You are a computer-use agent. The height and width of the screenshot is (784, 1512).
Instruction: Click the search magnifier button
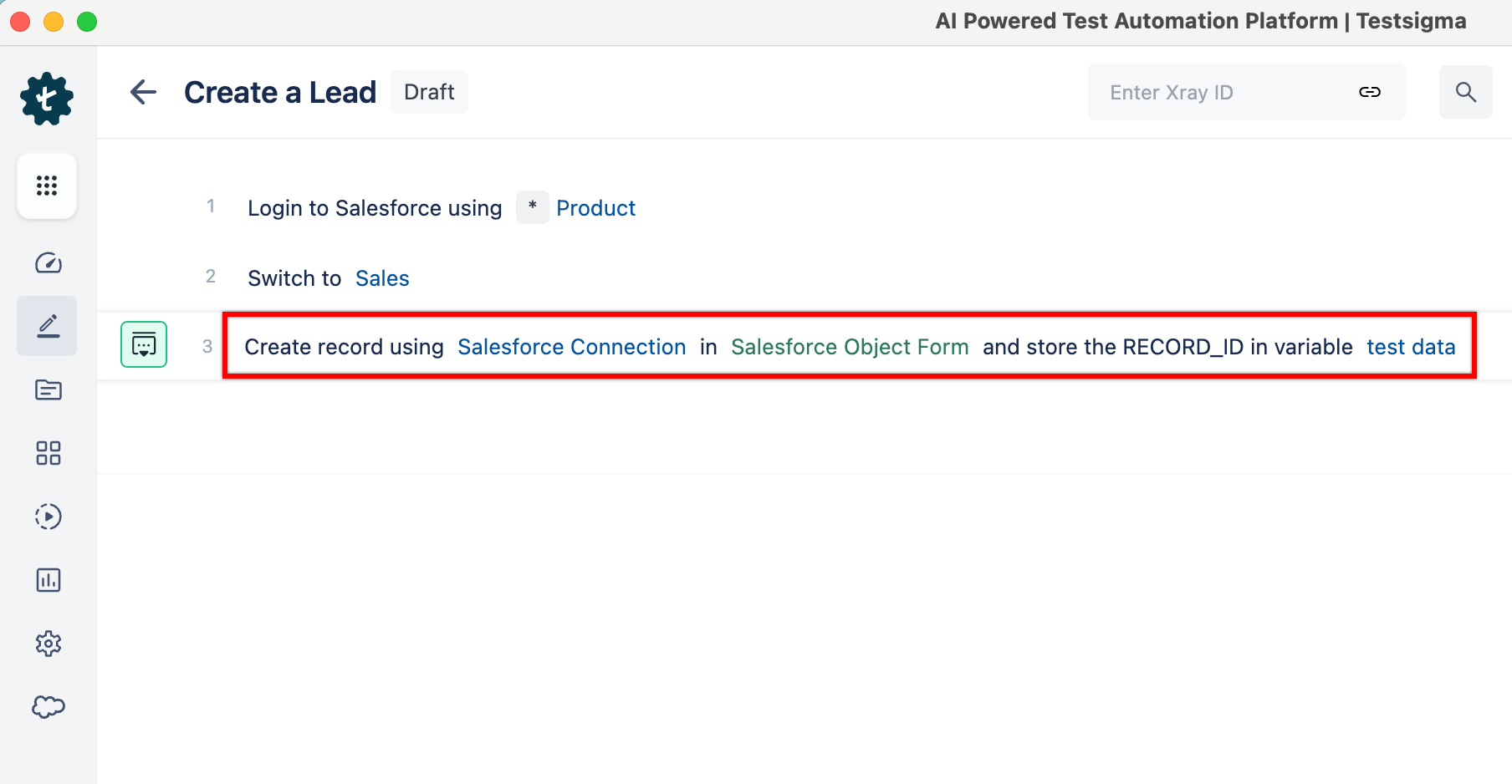(1465, 92)
